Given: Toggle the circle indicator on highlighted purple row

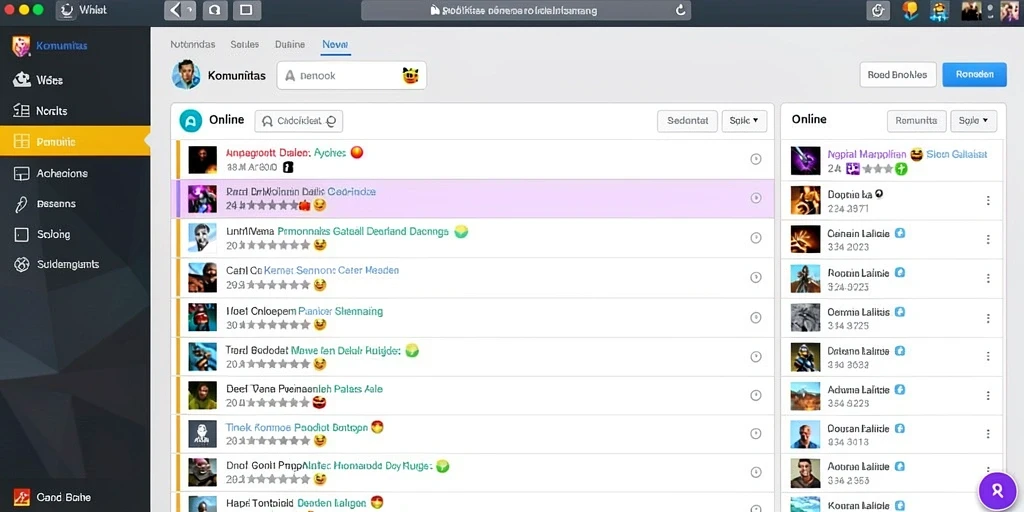Looking at the screenshot, I should point(756,198).
